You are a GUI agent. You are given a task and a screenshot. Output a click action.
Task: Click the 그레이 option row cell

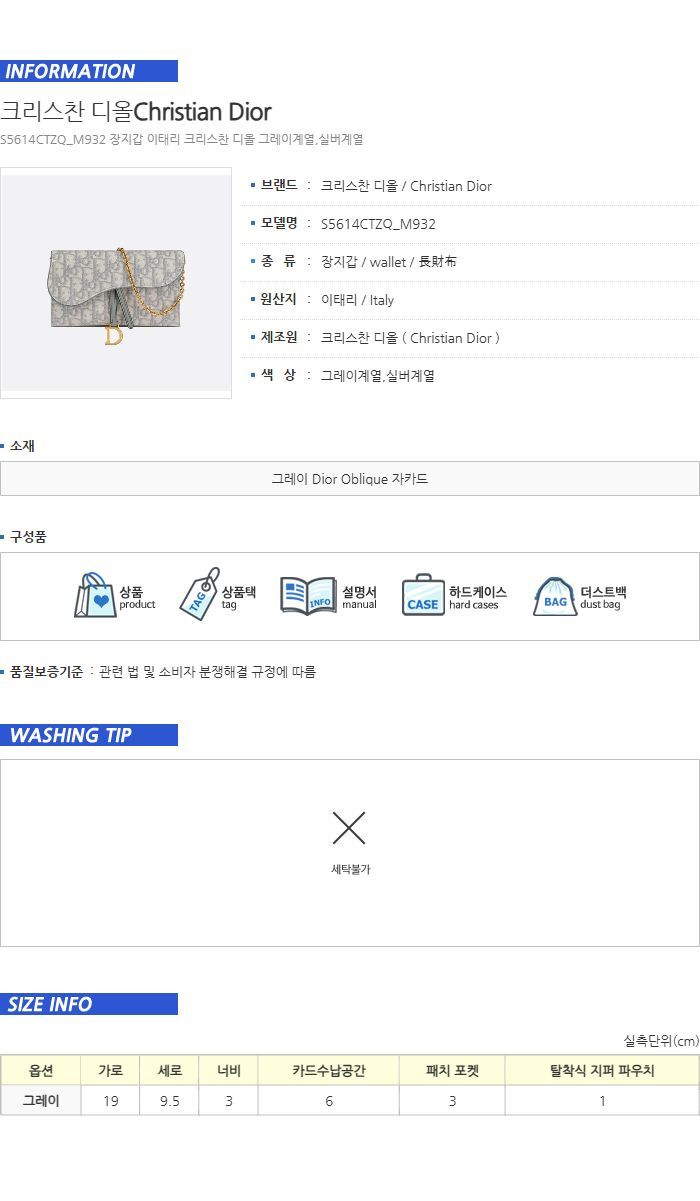41,1101
